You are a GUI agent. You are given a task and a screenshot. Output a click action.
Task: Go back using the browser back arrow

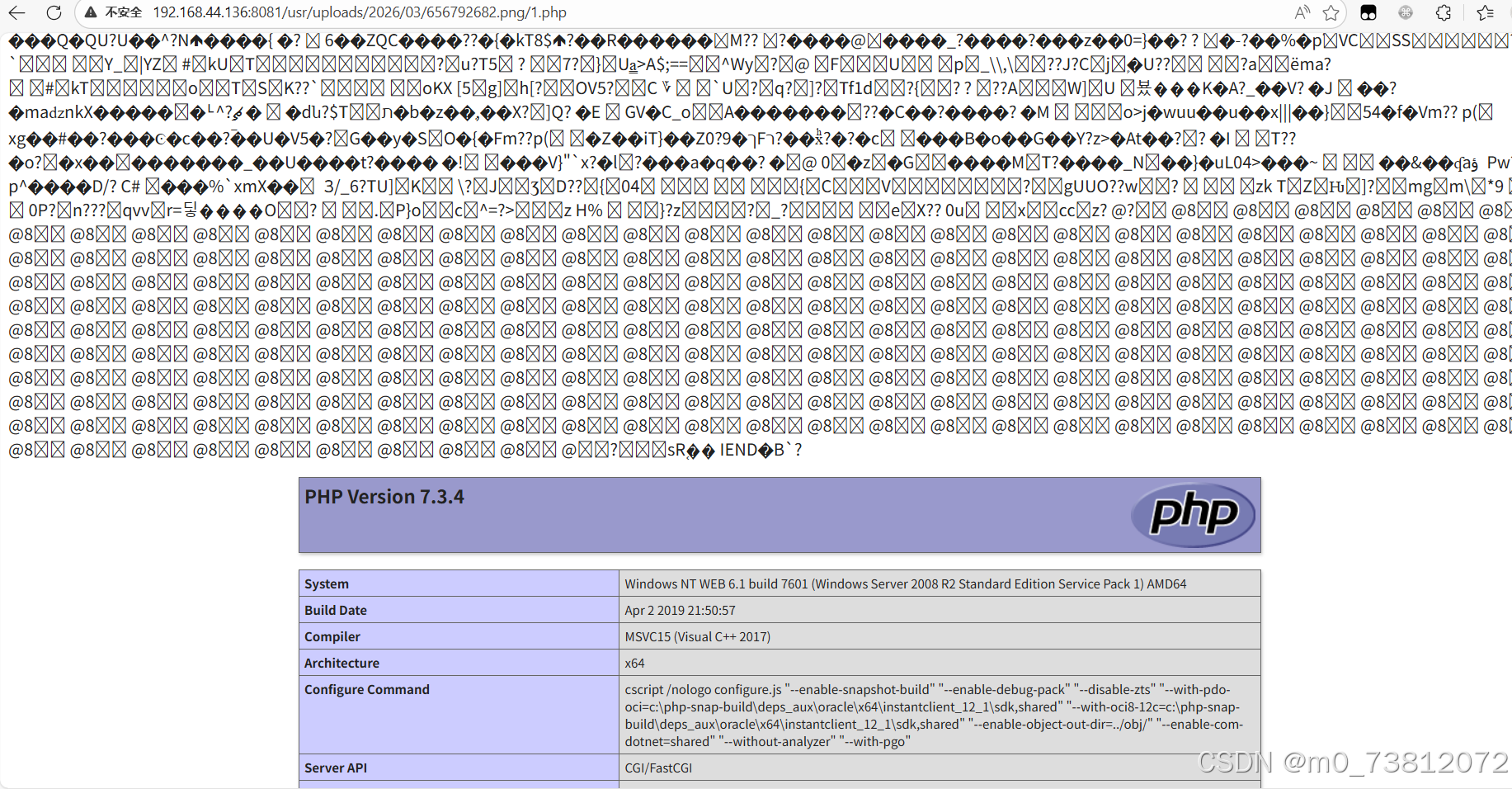click(x=16, y=12)
